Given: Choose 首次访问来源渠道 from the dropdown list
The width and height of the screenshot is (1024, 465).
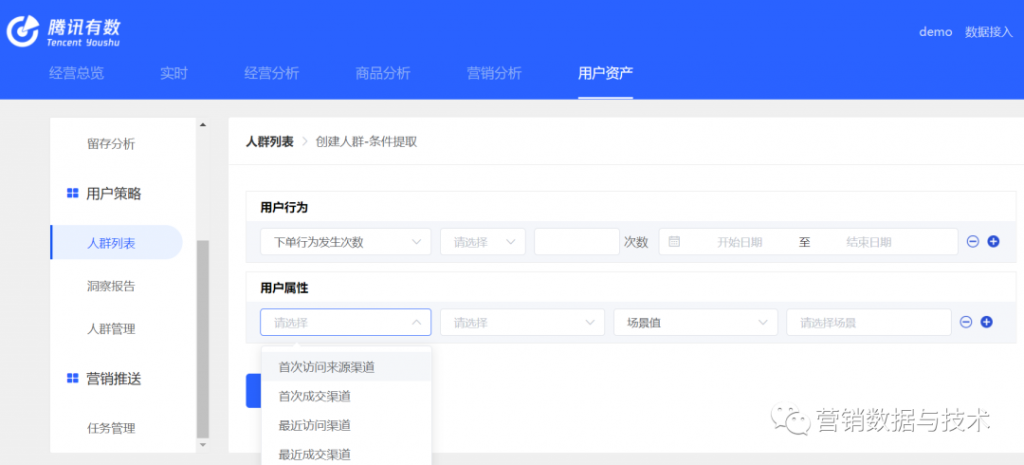Looking at the screenshot, I should coord(326,367).
